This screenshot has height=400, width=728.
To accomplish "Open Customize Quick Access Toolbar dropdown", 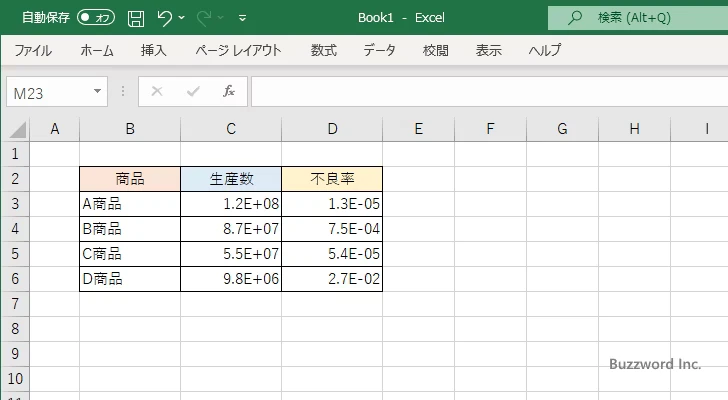I will [242, 18].
